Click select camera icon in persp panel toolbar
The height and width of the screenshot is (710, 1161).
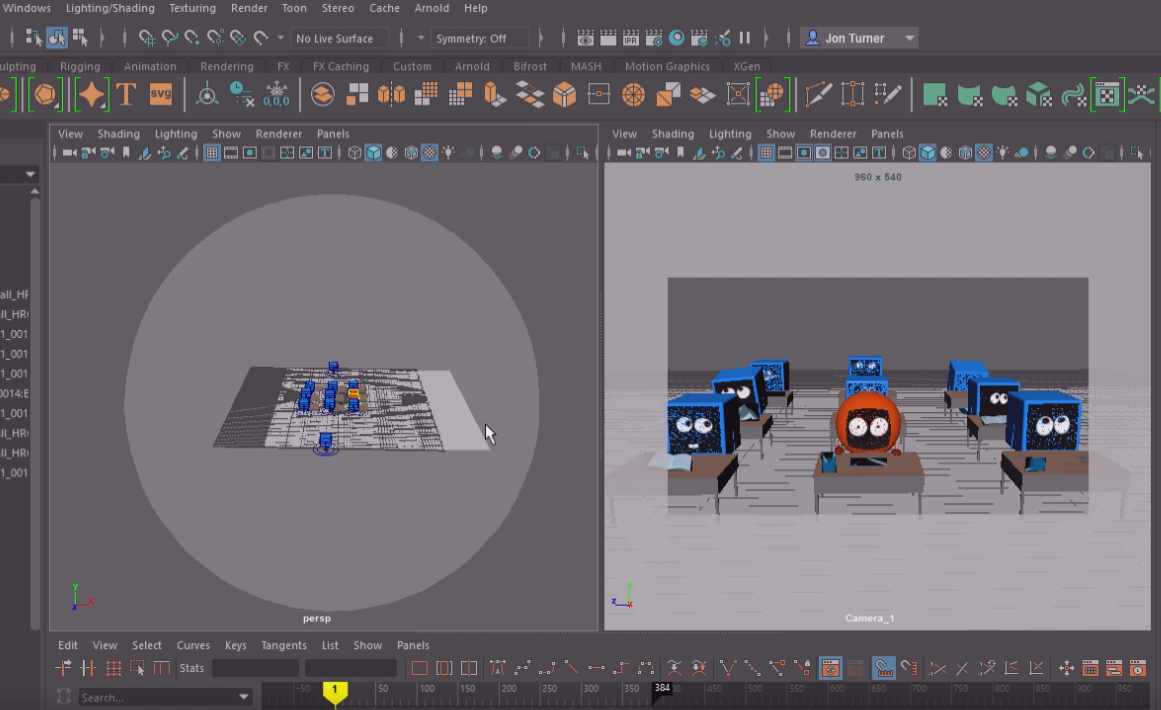(x=69, y=153)
